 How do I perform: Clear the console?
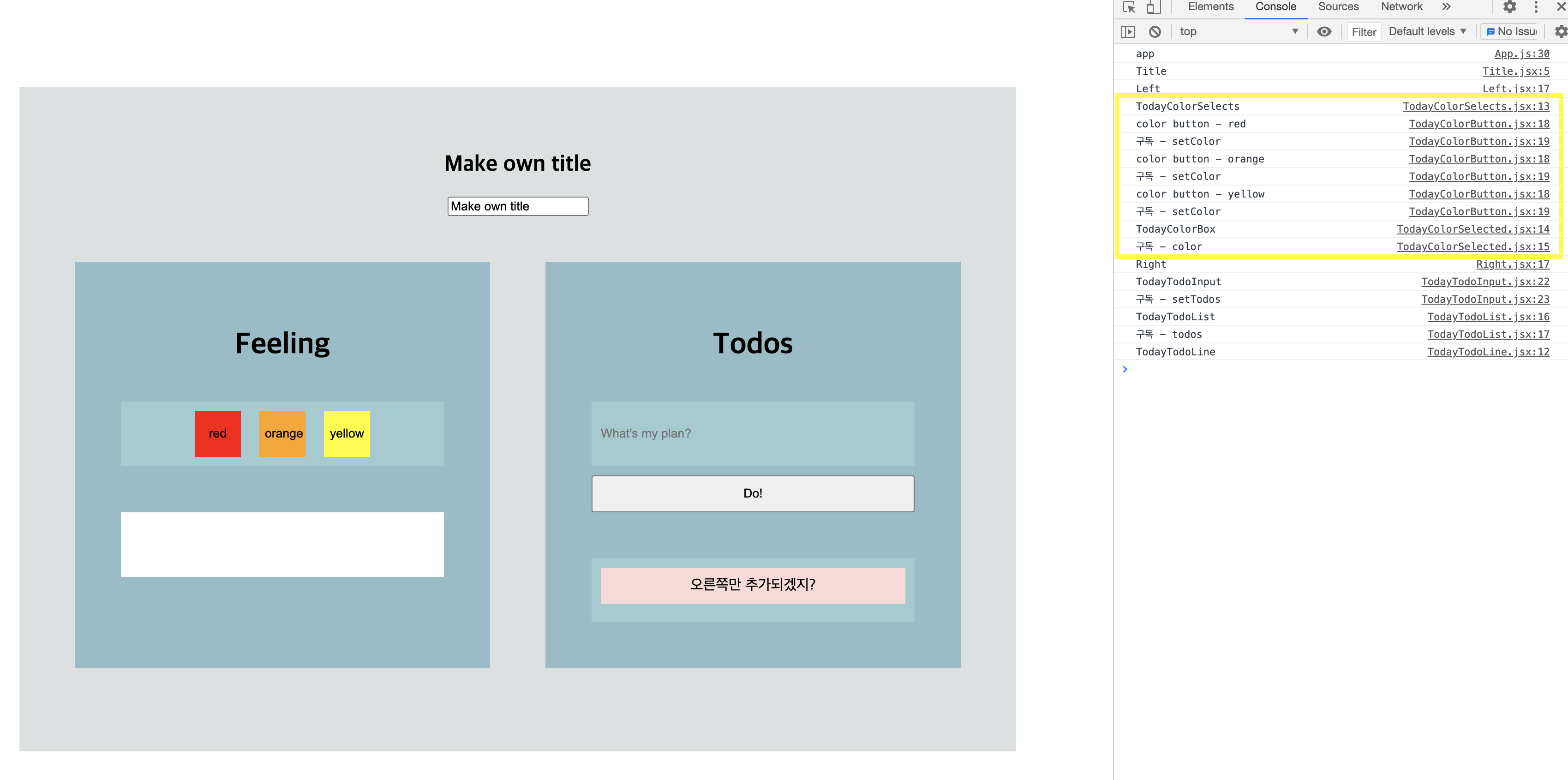tap(1155, 32)
